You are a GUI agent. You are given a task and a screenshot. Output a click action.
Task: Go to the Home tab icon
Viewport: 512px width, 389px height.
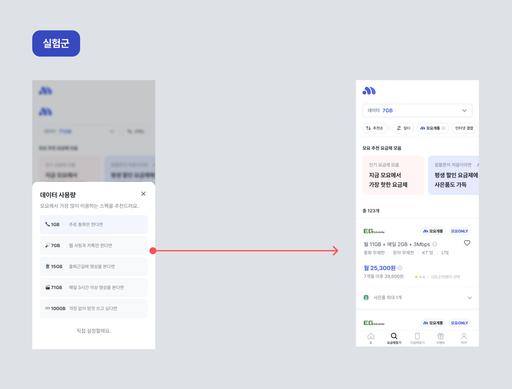pyautogui.click(x=371, y=338)
